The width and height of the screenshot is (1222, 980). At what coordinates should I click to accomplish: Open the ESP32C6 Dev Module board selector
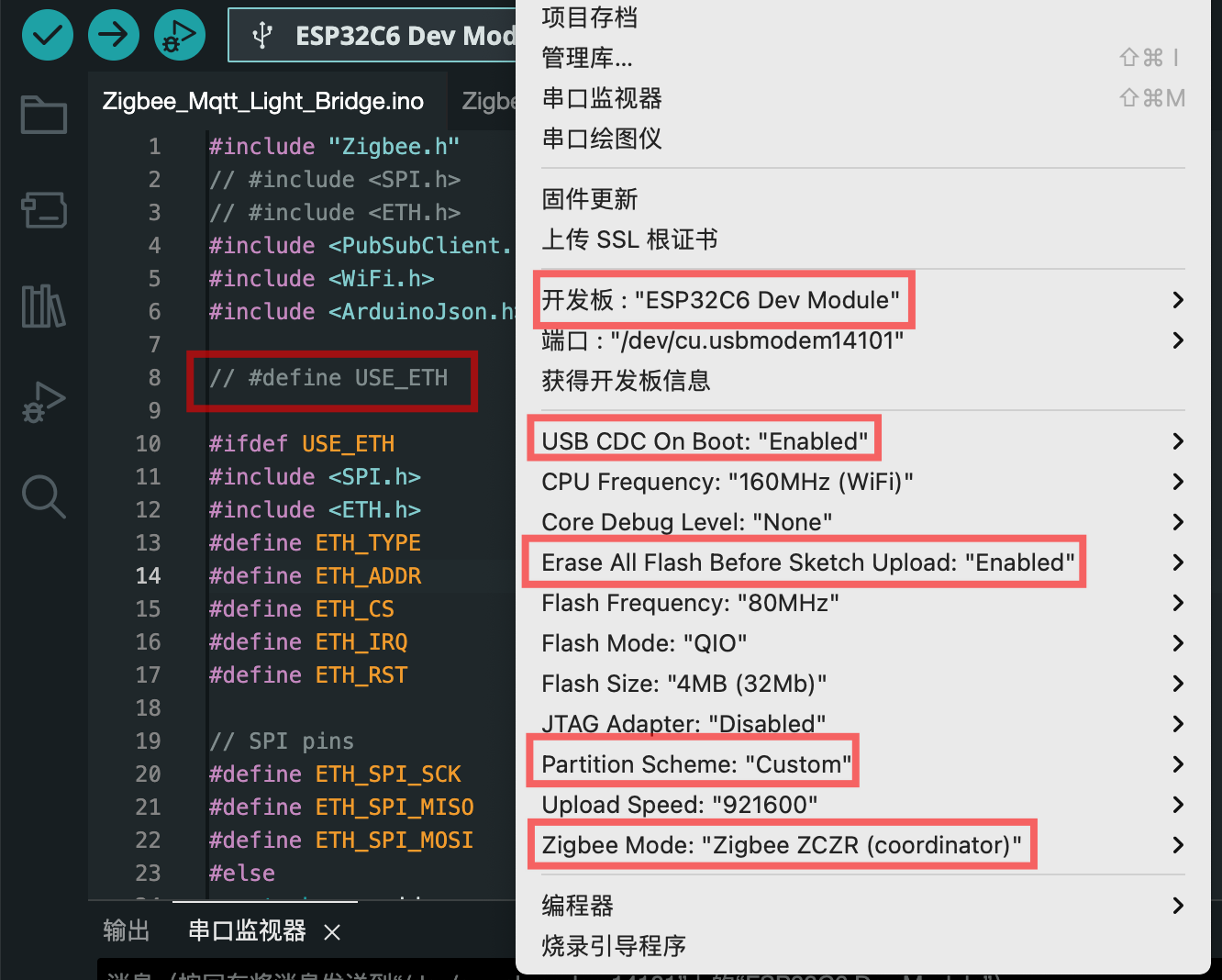(x=372, y=35)
